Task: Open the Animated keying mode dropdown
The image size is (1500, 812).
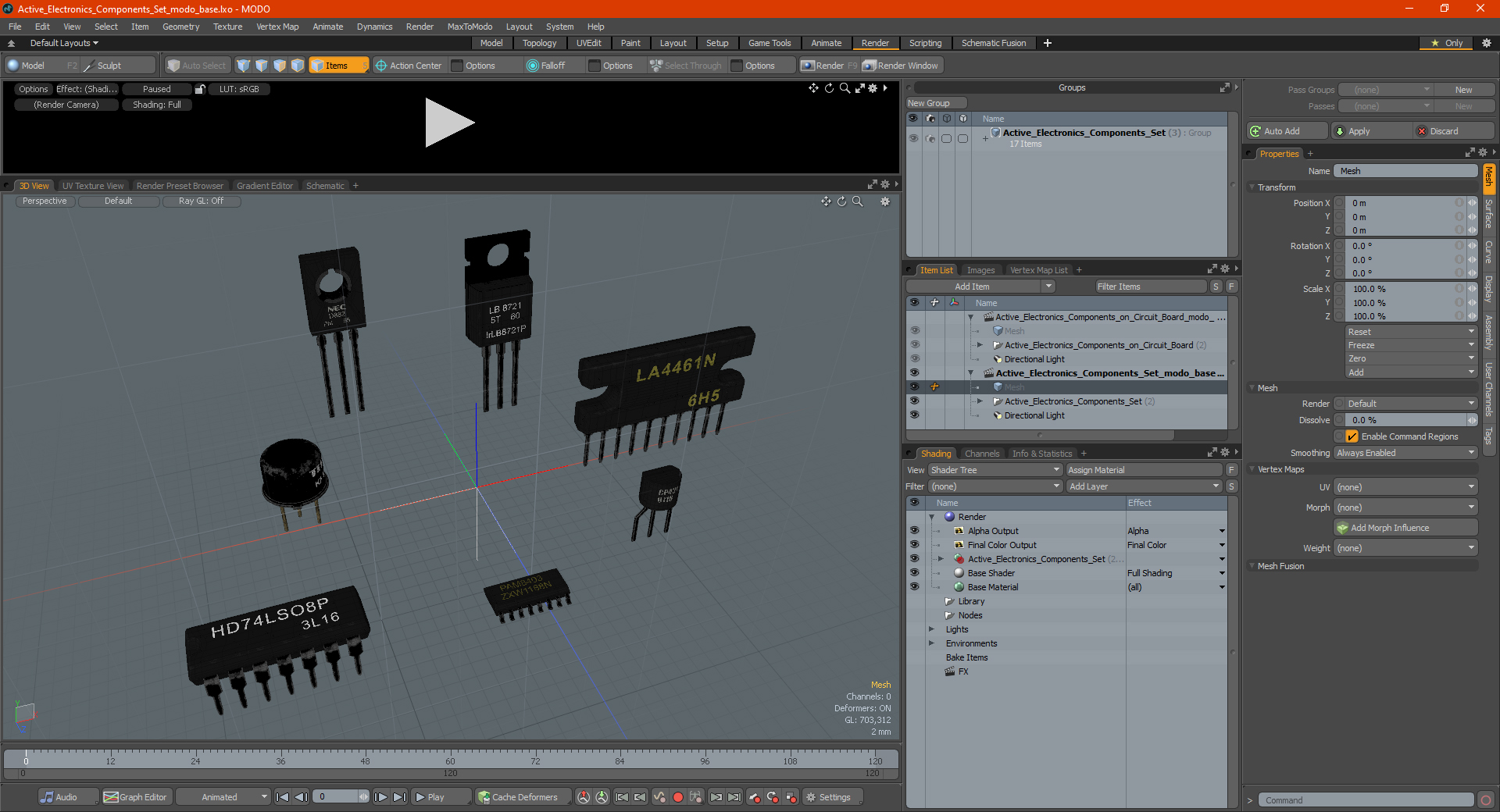Action: click(223, 797)
